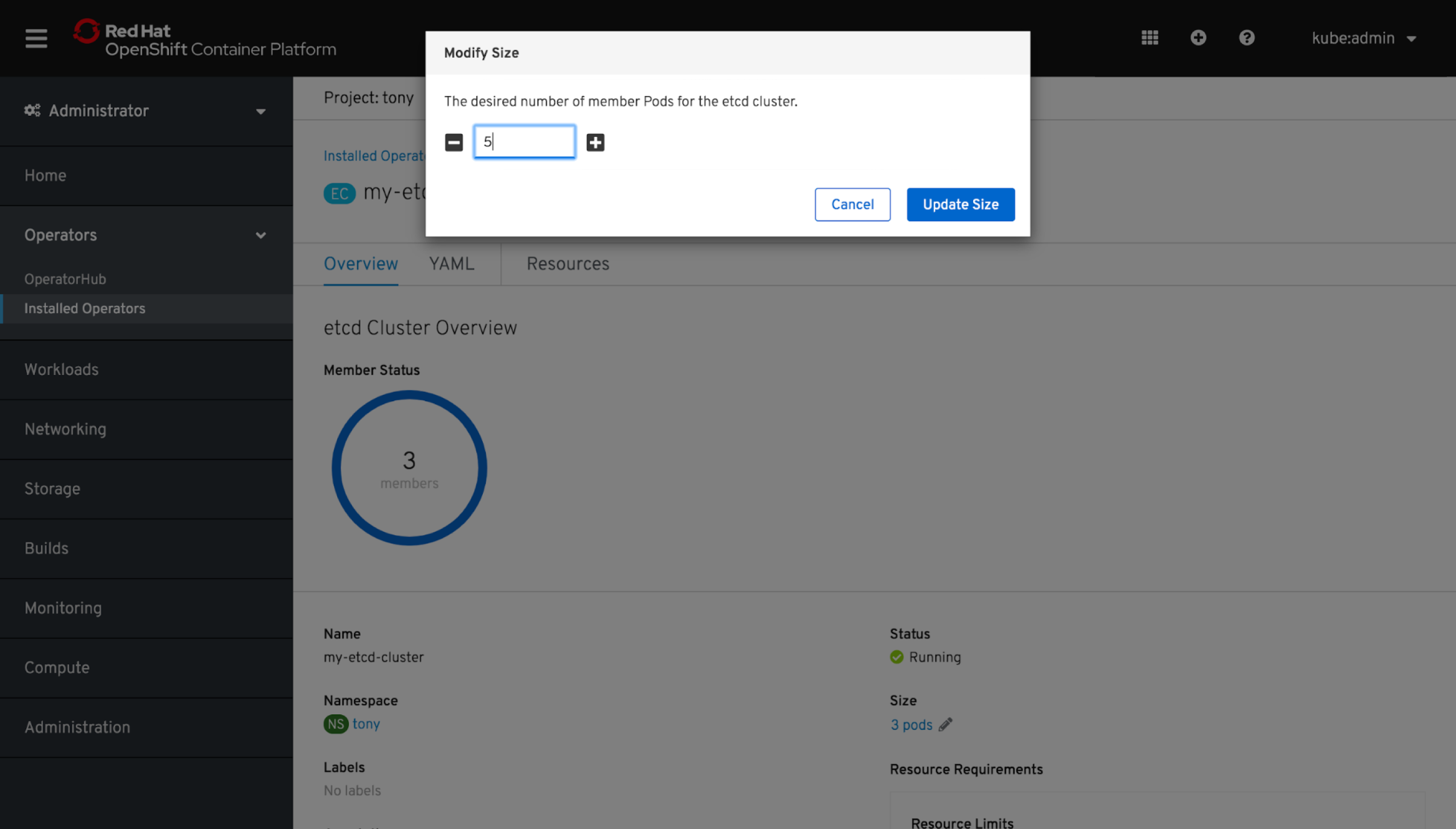Click the 3 pods size link
This screenshot has height=829, width=1456.
(x=911, y=725)
